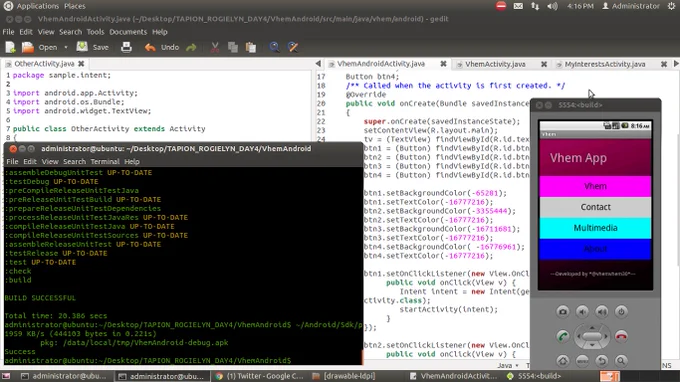Click the emulator volume down button
The height and width of the screenshot is (382, 680).
click(582, 311)
